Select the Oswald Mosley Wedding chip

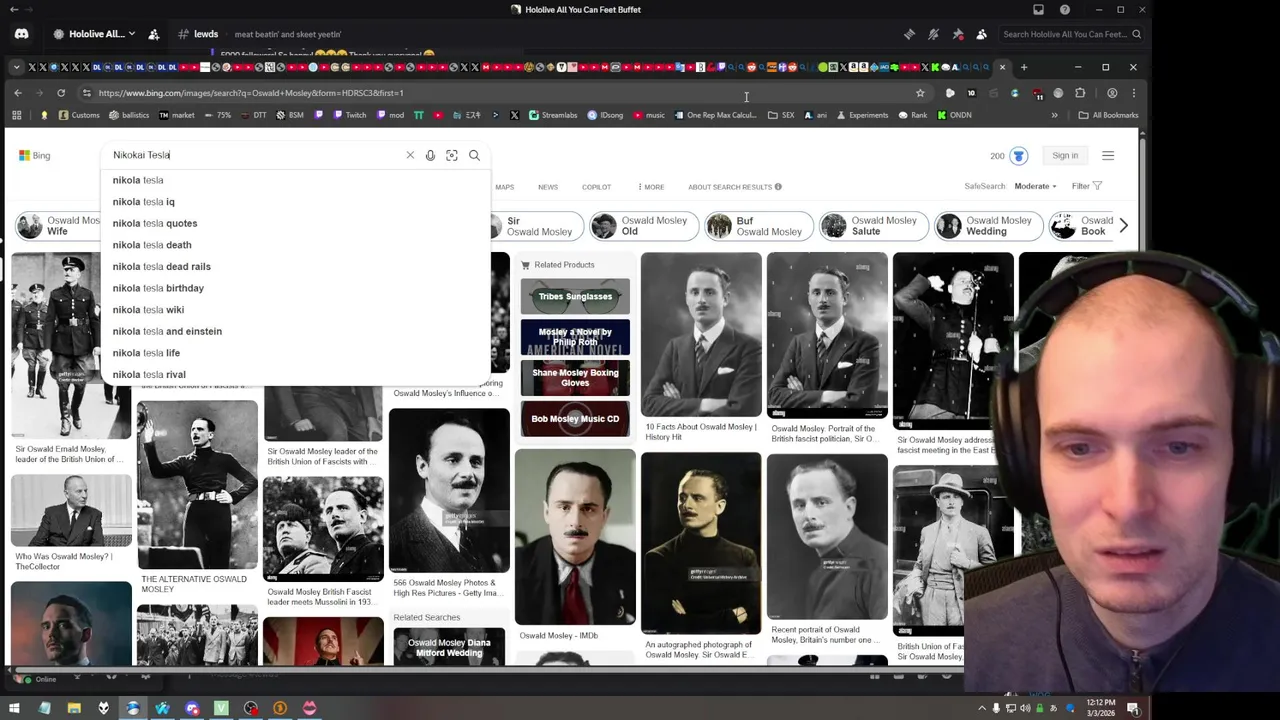pos(988,226)
